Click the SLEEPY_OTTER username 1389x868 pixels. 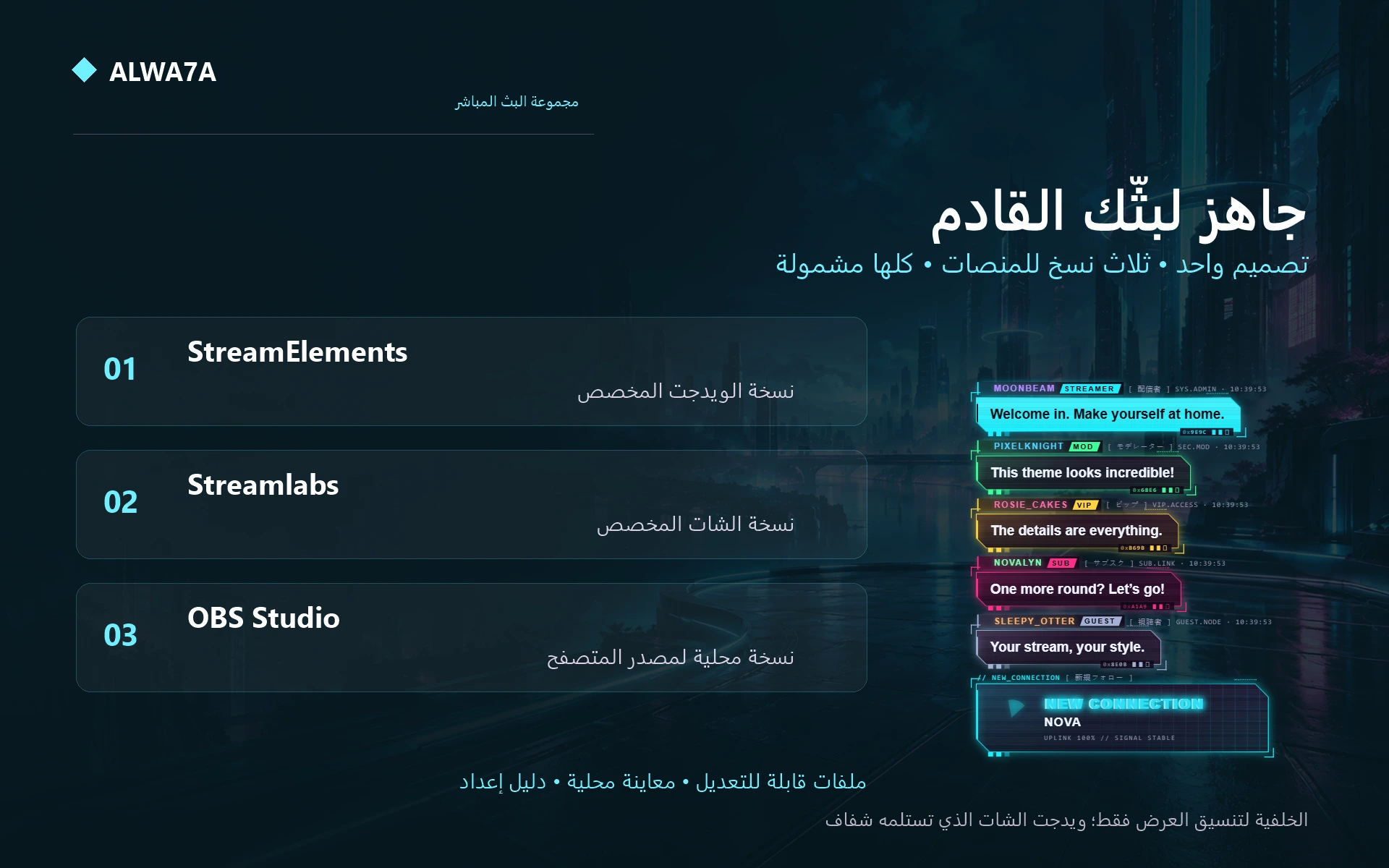tap(1035, 621)
